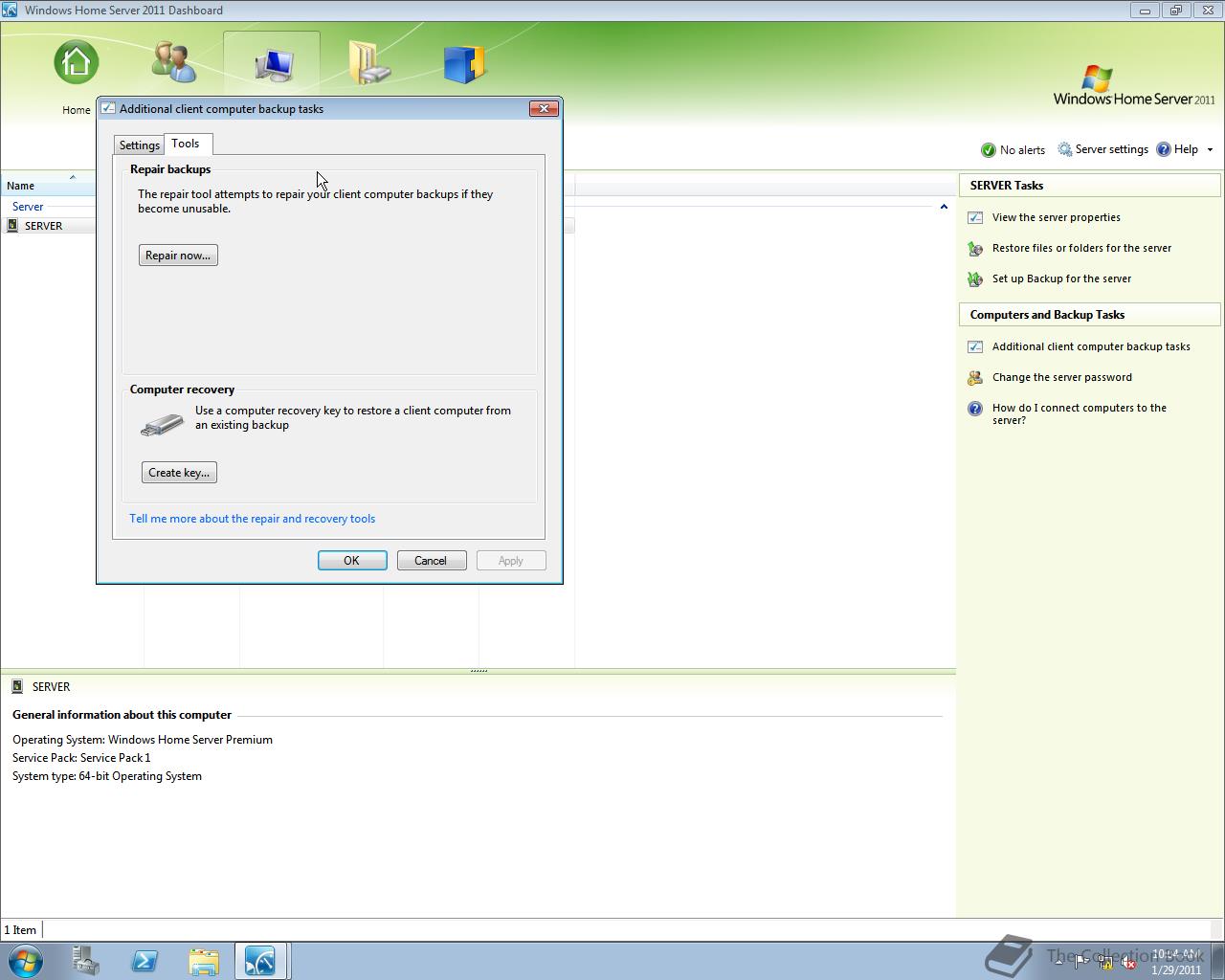Click the dialog title bar icon
The height and width of the screenshot is (980, 1225).
click(108, 109)
